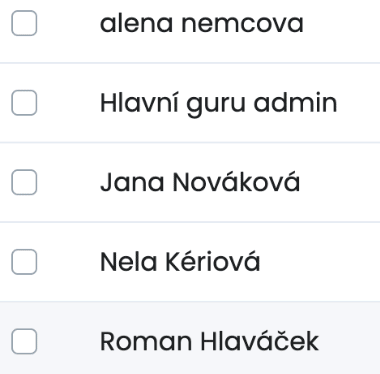The image size is (380, 374).
Task: Click the surname 'Kériová' text
Action: [213, 261]
